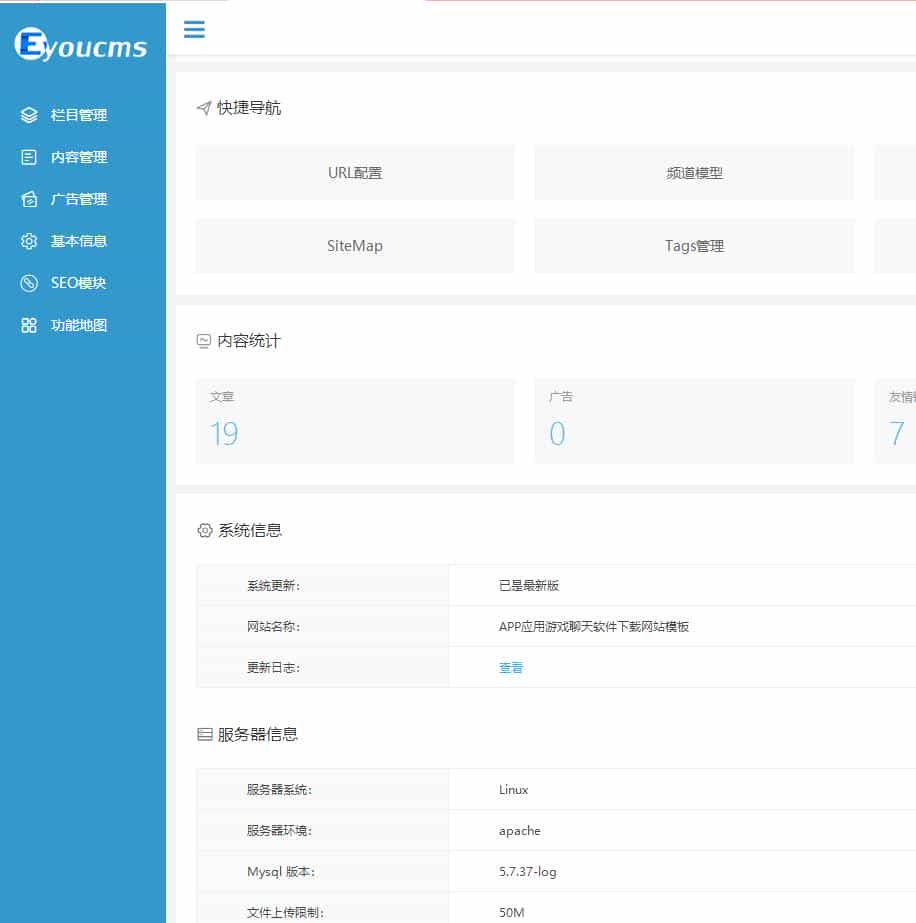Image resolution: width=916 pixels, height=923 pixels.
Task: Open the 广告 count card showing 0
Action: (694, 421)
